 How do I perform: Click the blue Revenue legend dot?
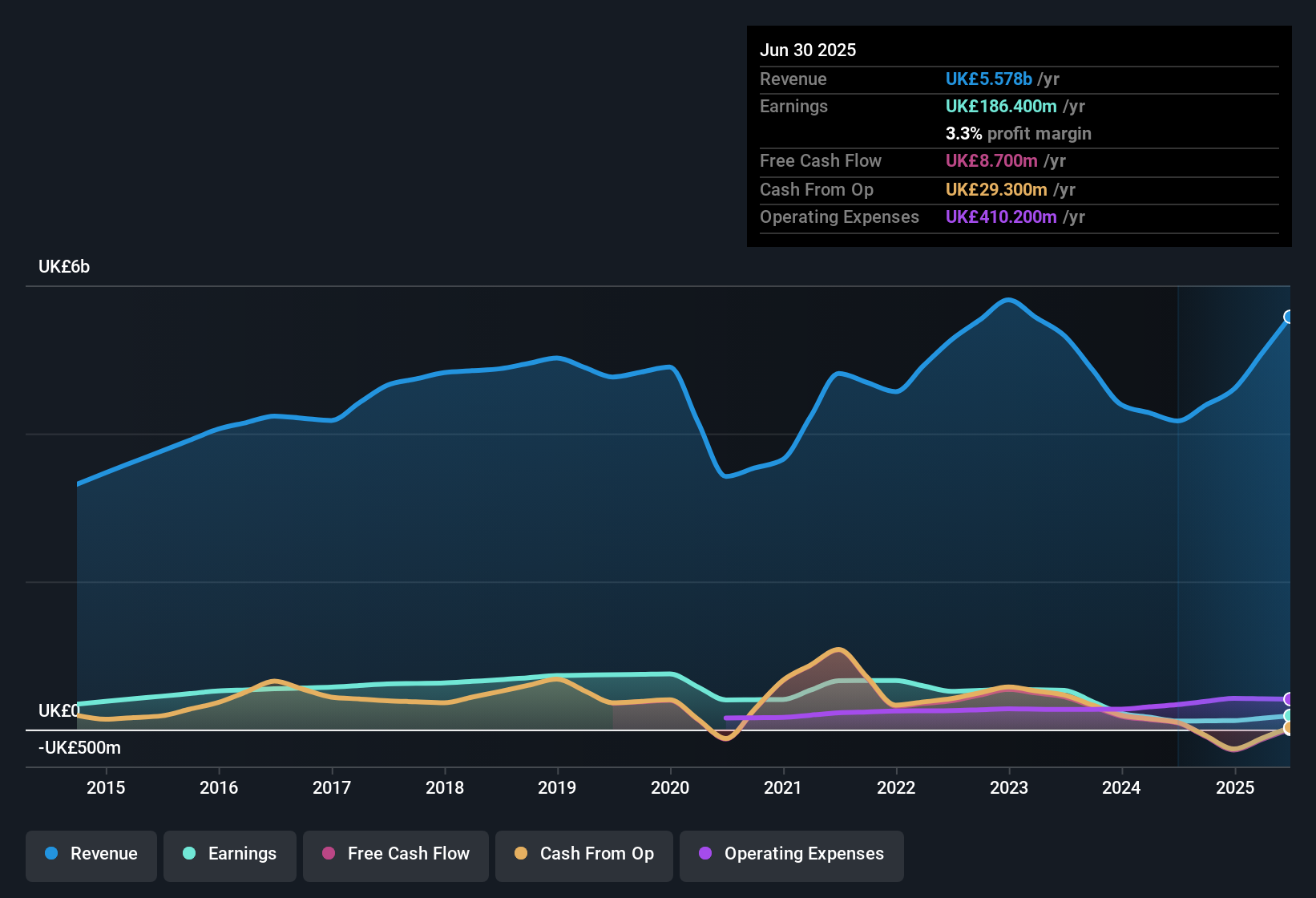coord(50,854)
